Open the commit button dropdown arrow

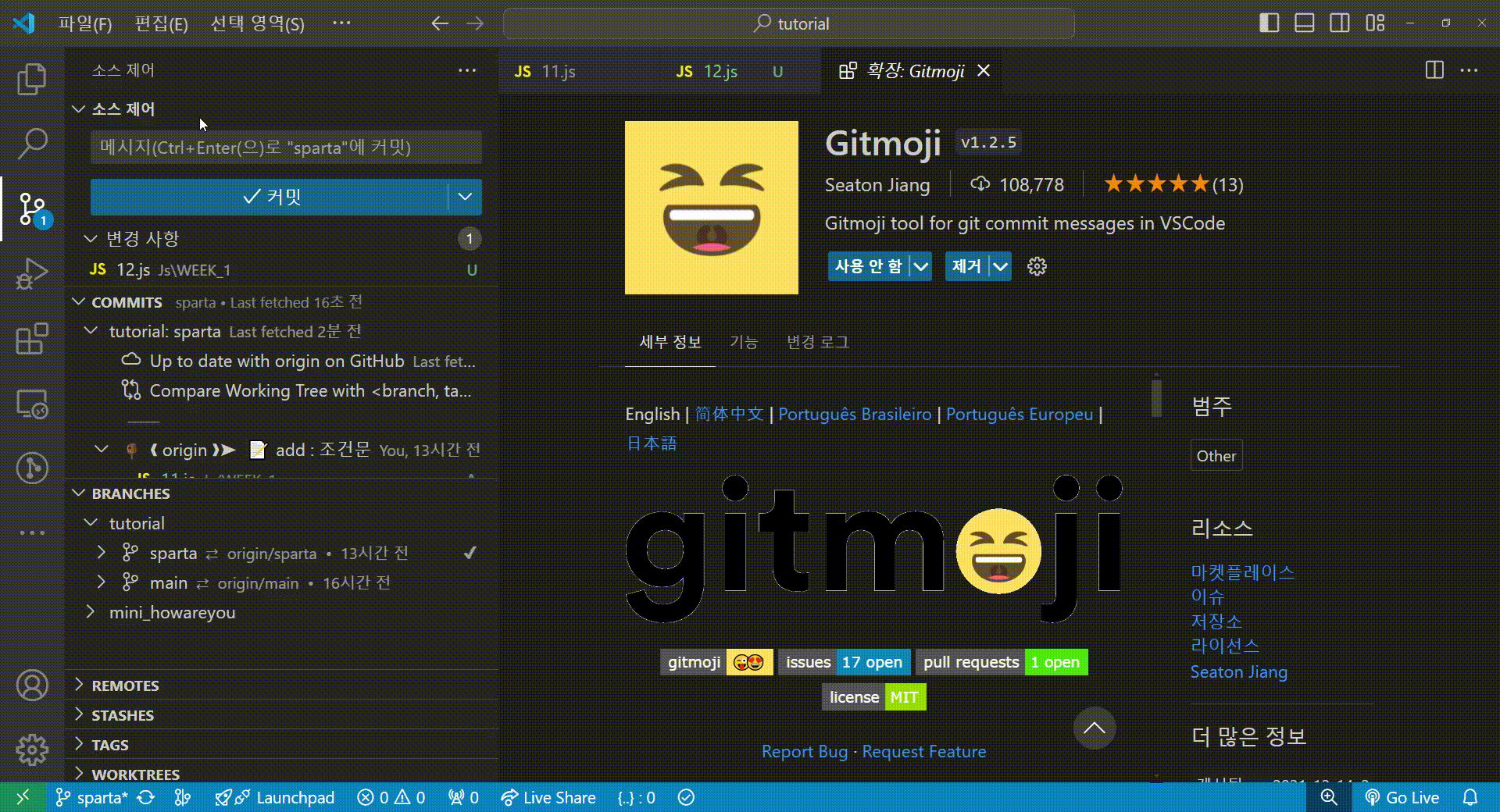[465, 197]
